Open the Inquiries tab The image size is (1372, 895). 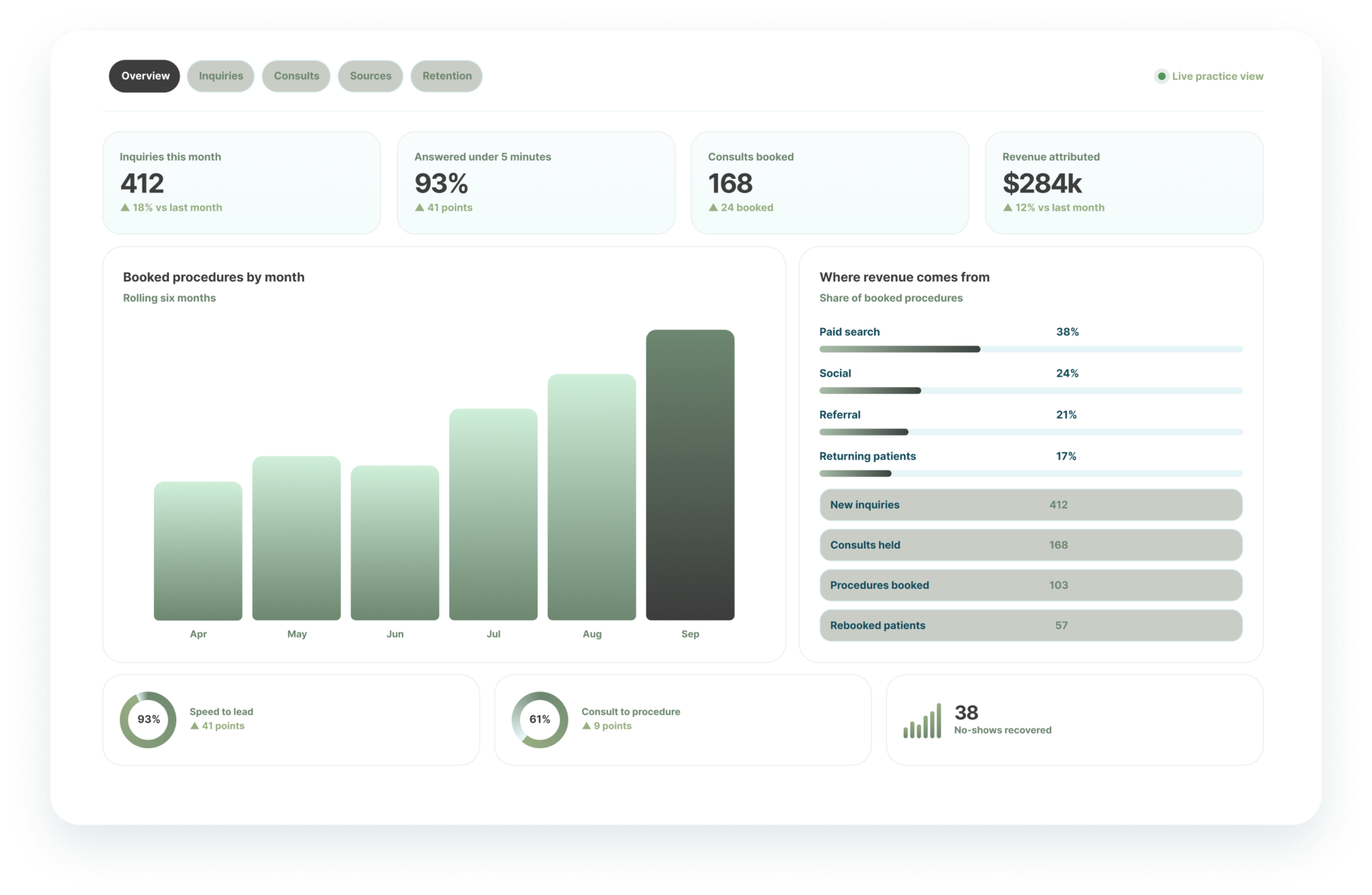(x=220, y=76)
